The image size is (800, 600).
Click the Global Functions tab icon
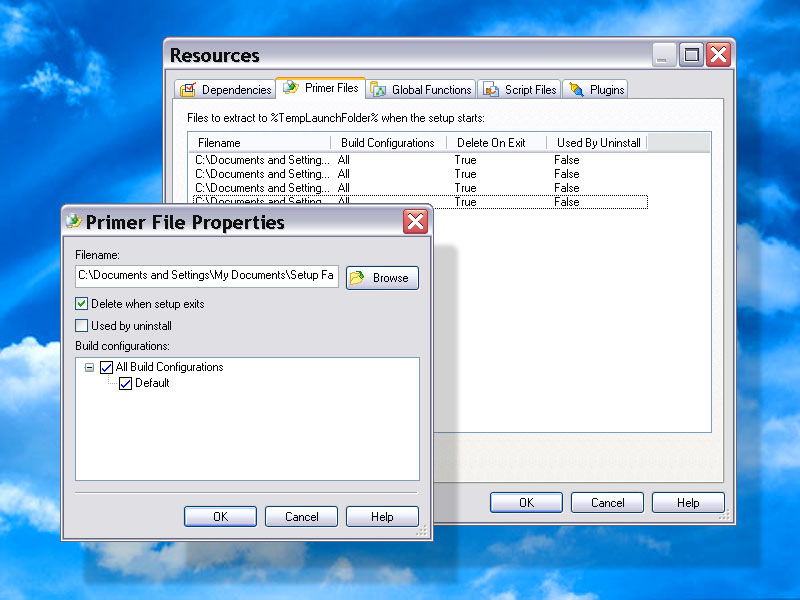click(378, 89)
